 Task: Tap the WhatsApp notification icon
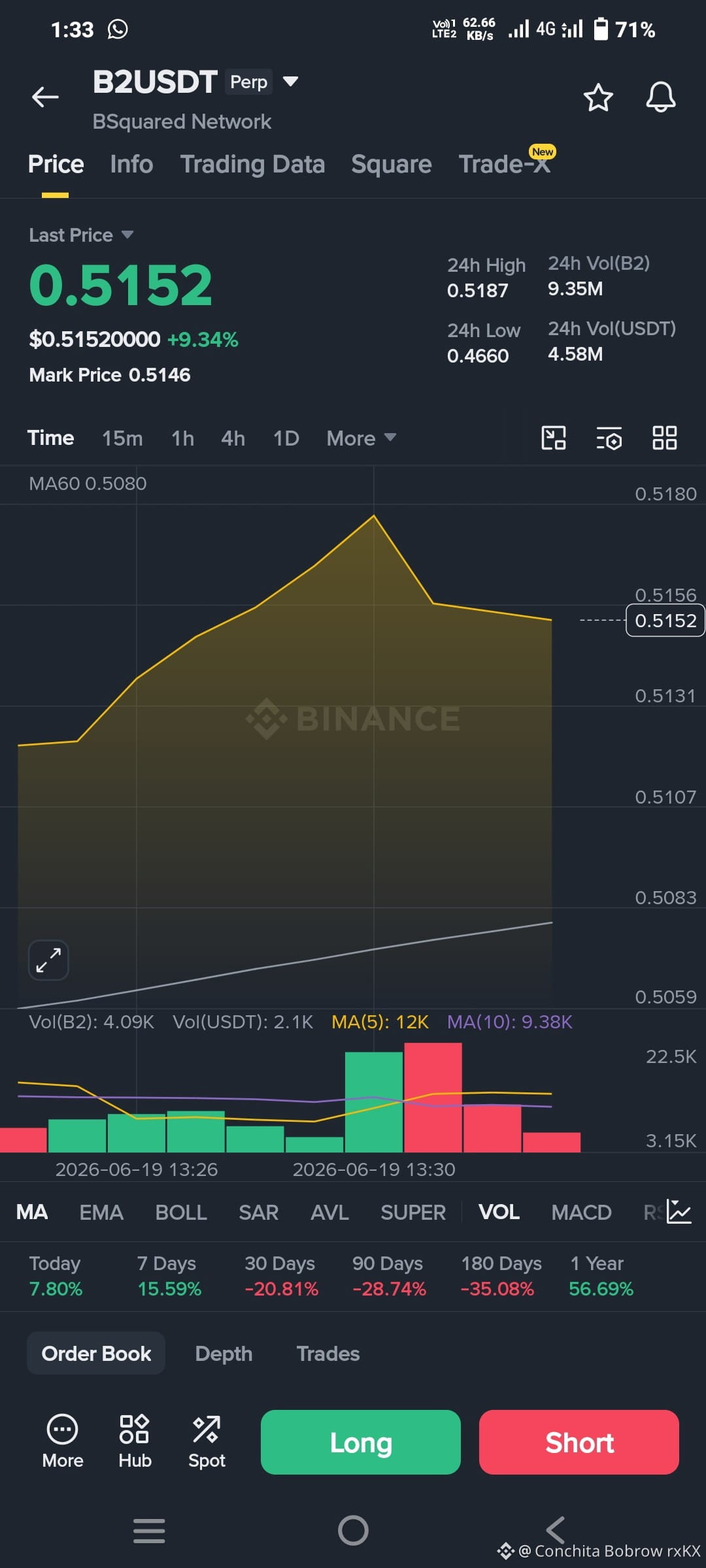pyautogui.click(x=118, y=29)
